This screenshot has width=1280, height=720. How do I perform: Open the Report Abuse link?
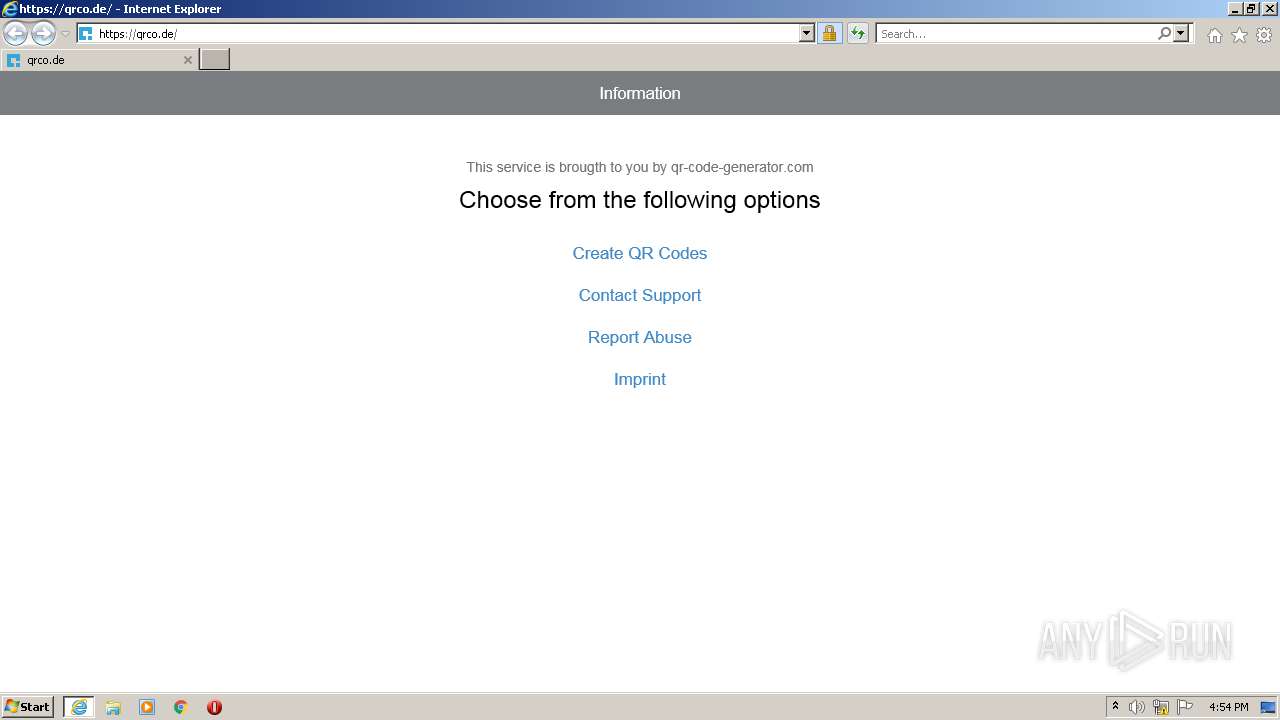640,337
